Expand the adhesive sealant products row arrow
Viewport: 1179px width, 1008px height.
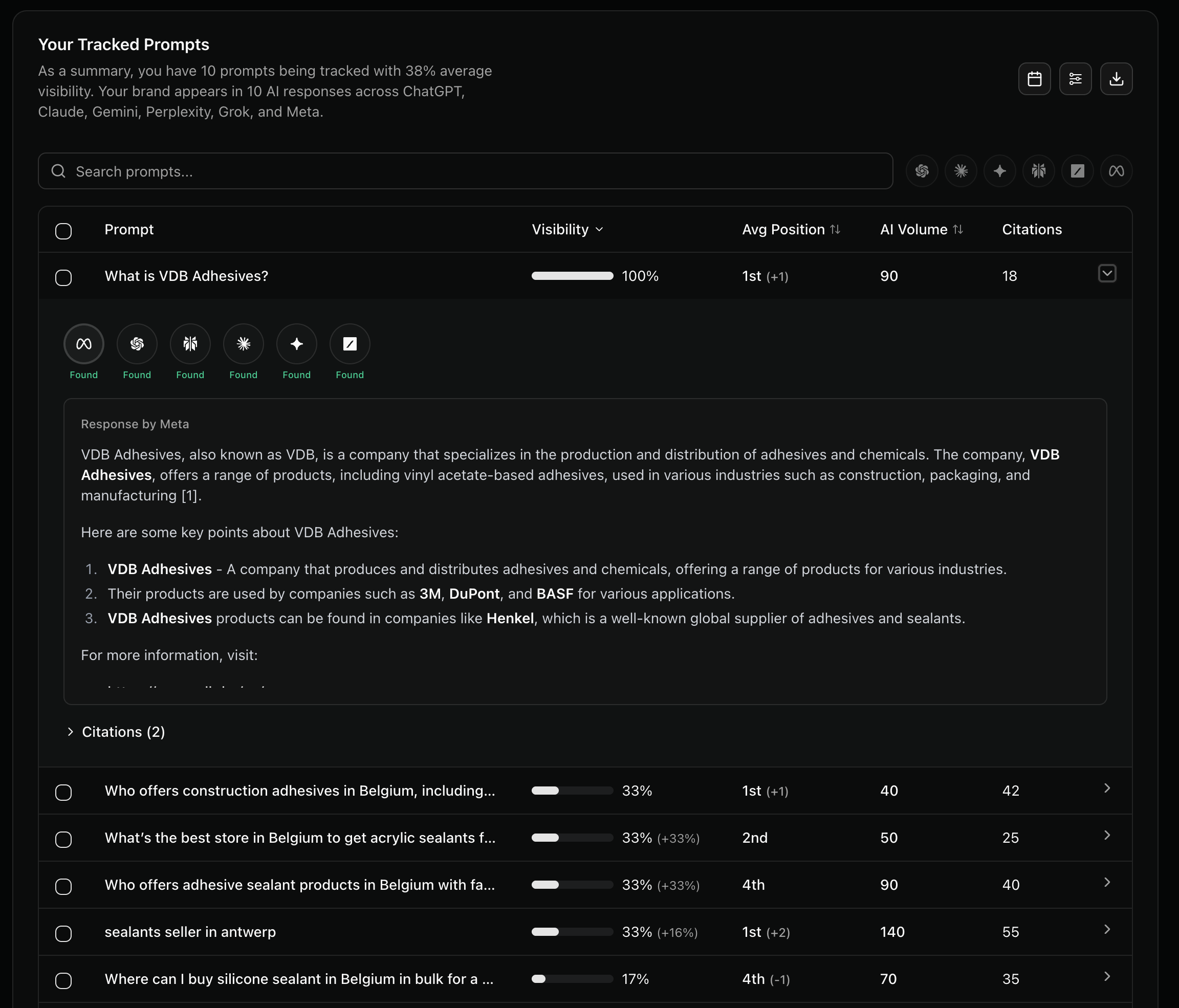coord(1107,882)
